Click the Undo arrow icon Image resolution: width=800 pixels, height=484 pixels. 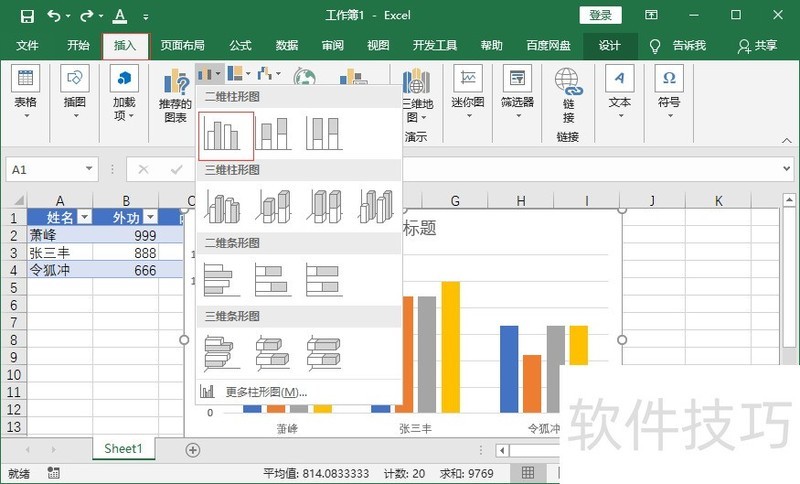(54, 16)
